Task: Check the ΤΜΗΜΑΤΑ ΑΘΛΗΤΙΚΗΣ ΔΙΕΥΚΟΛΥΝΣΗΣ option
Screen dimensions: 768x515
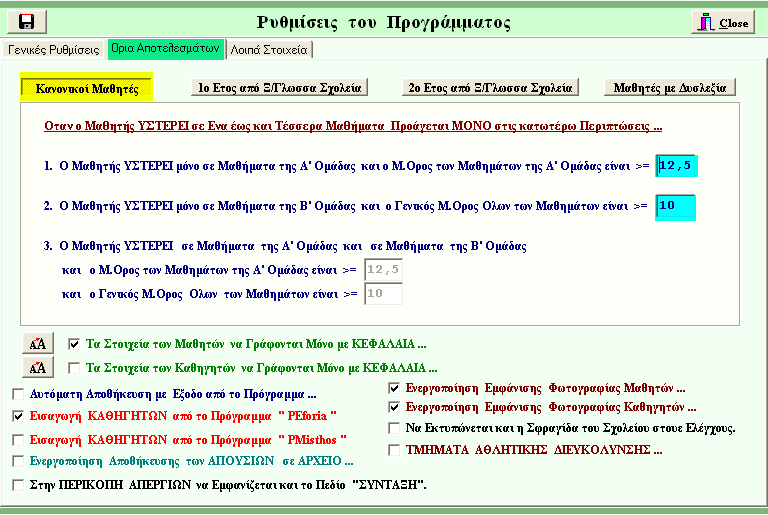Action: pos(394,450)
